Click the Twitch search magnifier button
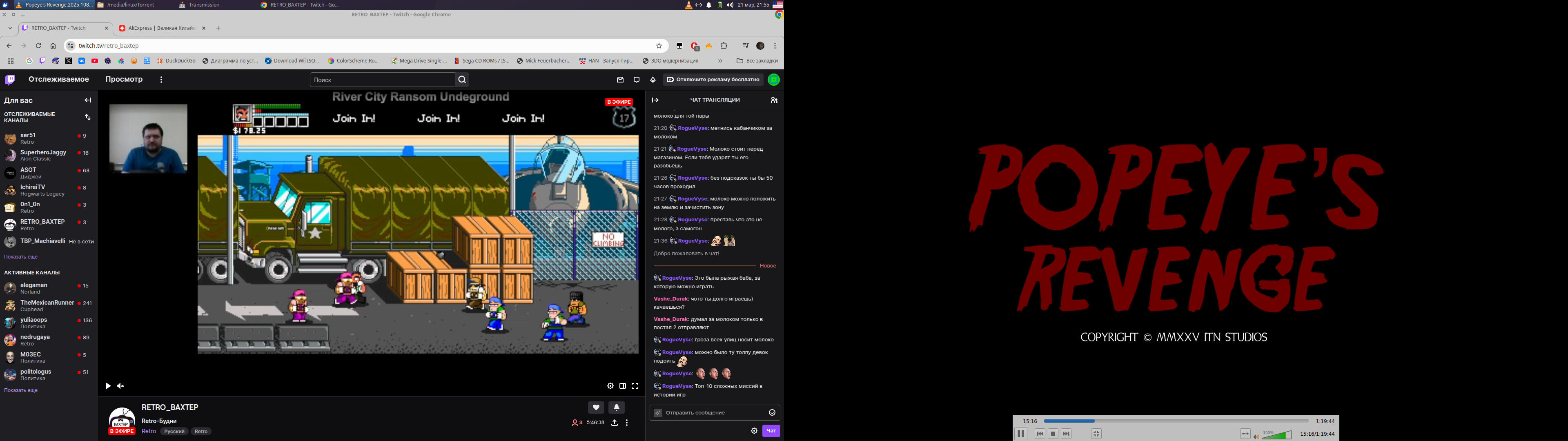This screenshot has width=1568, height=441. [462, 80]
